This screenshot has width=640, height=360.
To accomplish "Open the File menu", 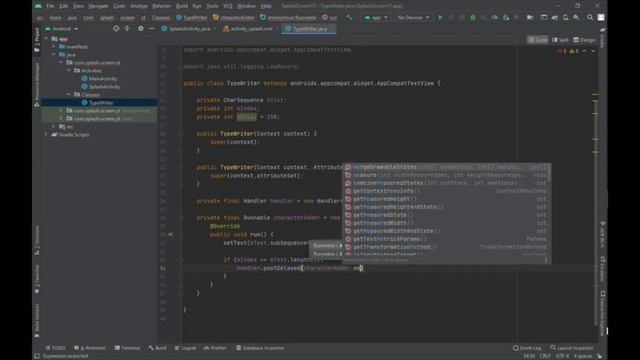I will click(50, 6).
